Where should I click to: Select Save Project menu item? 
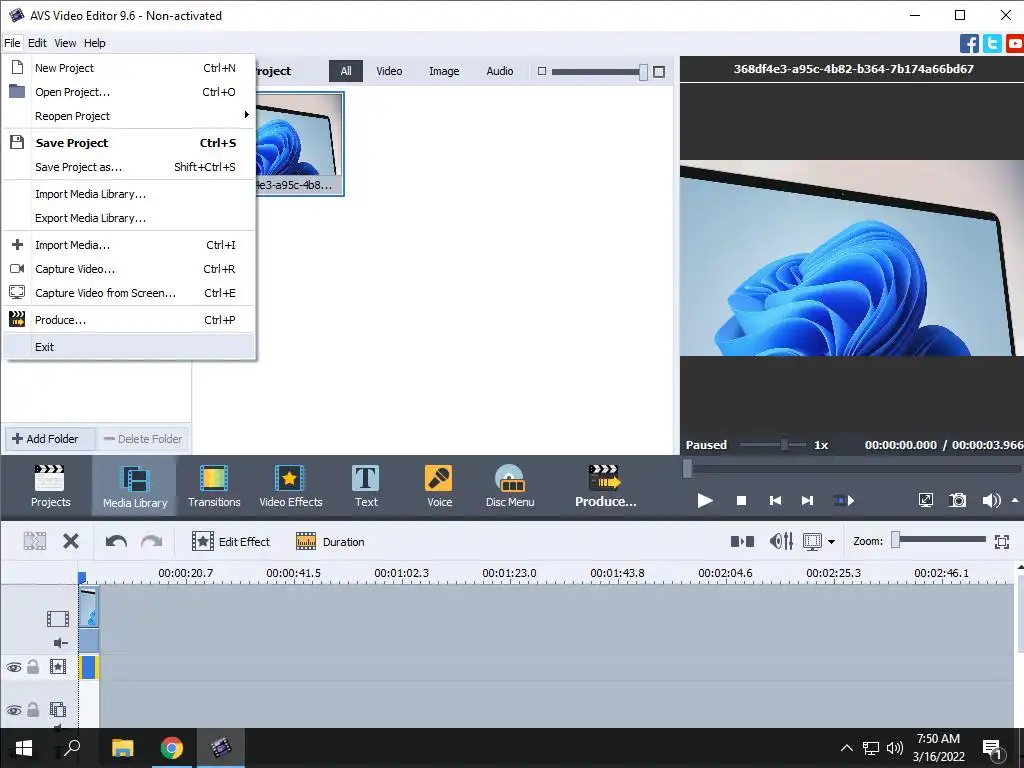point(129,142)
